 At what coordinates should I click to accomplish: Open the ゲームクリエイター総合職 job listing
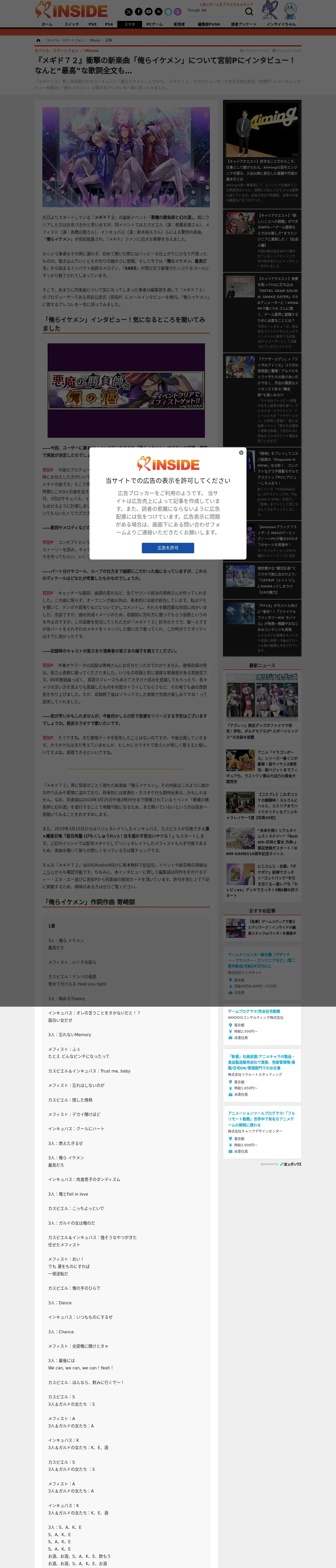coord(262,973)
